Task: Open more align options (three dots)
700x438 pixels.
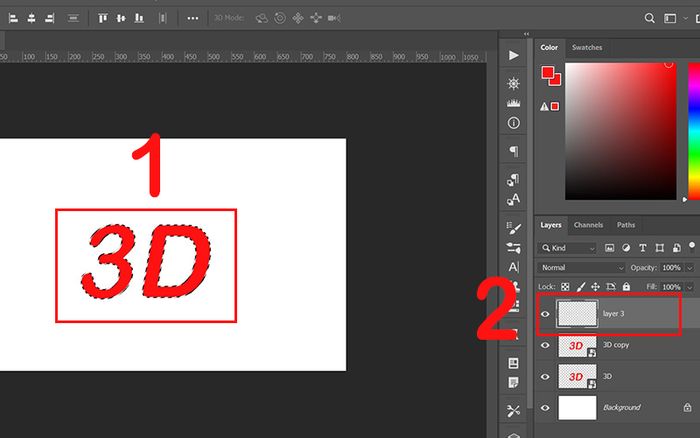Action: [x=192, y=18]
